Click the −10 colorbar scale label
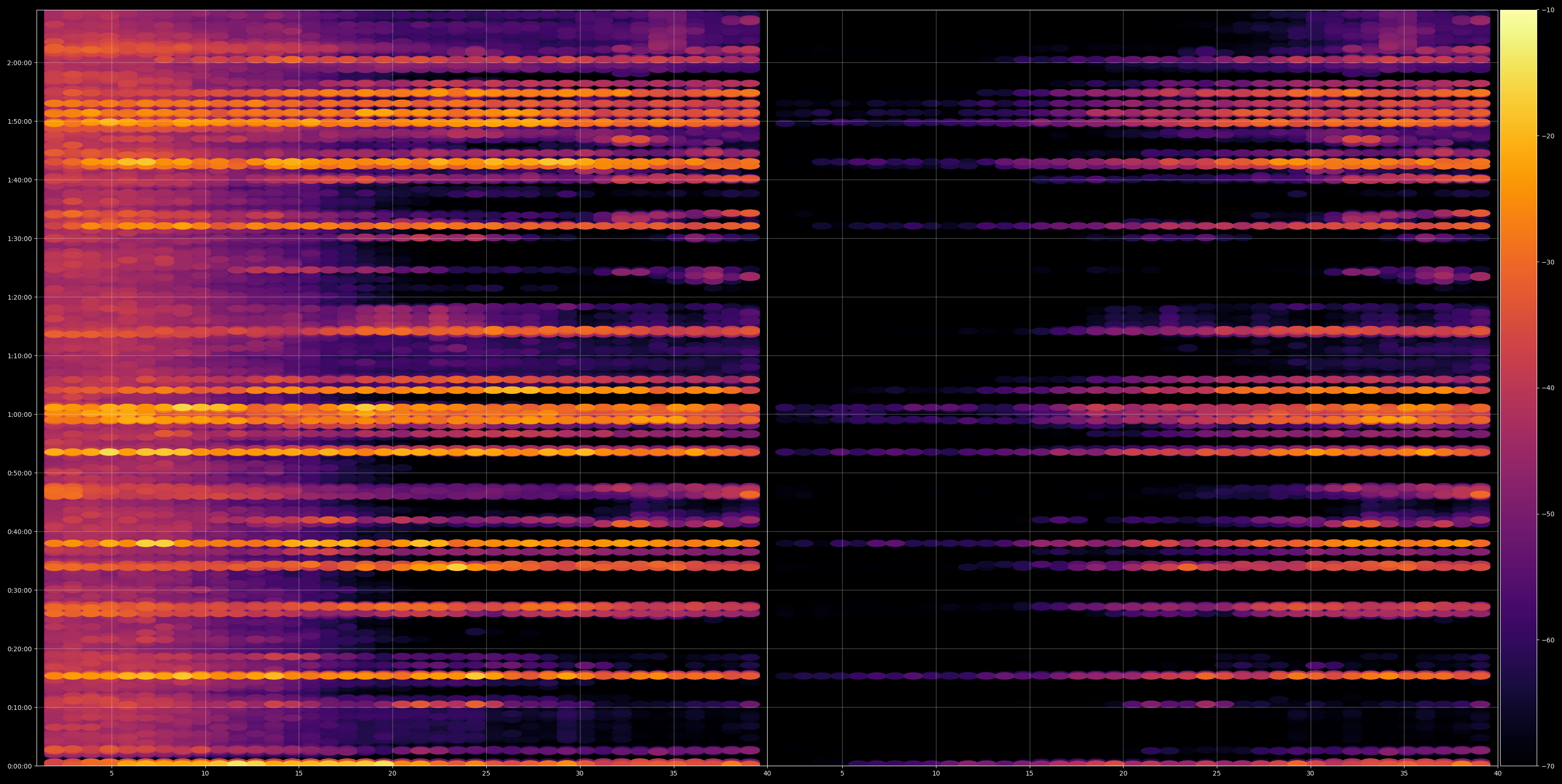 (x=1548, y=10)
